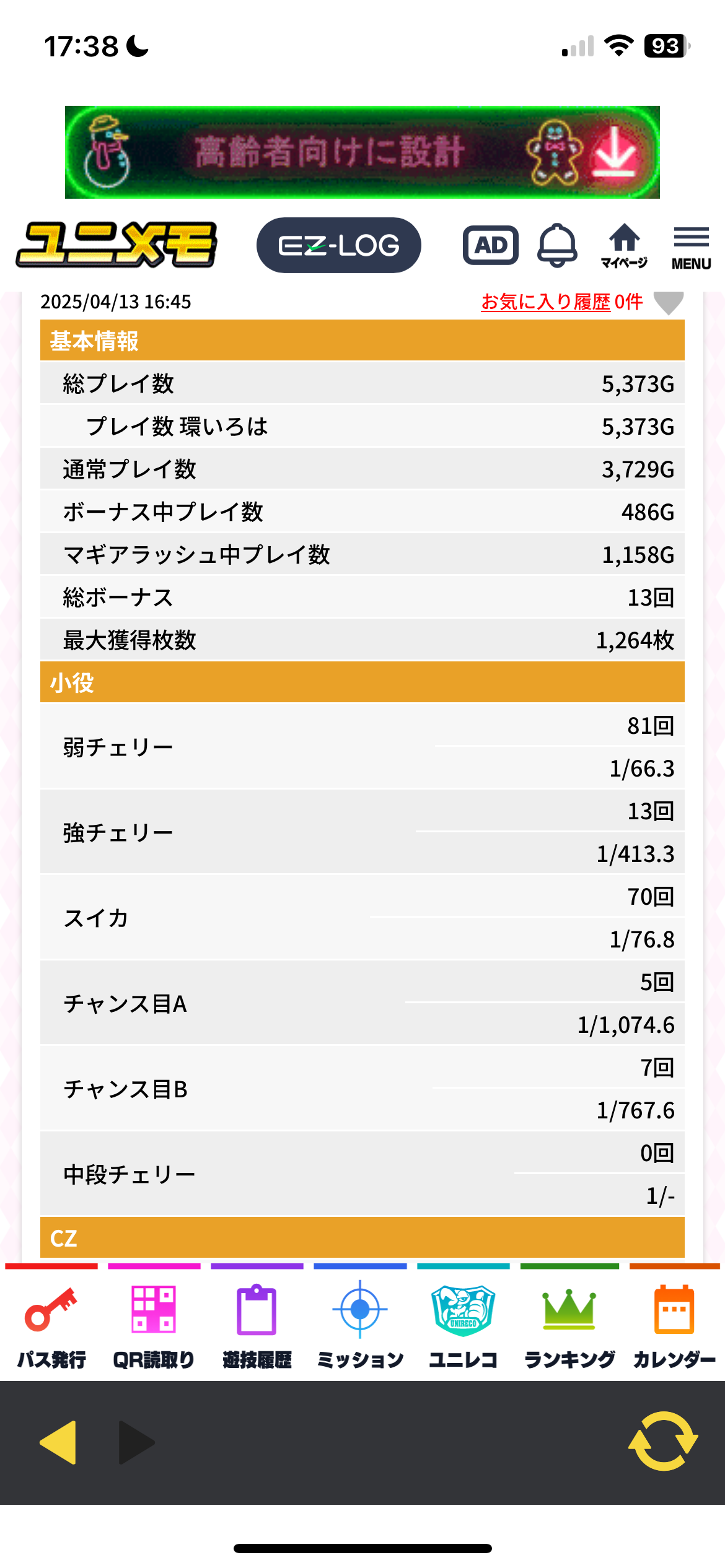This screenshot has height=1568, width=725.
Task: Open the MENU hamburger
Action: point(691,246)
